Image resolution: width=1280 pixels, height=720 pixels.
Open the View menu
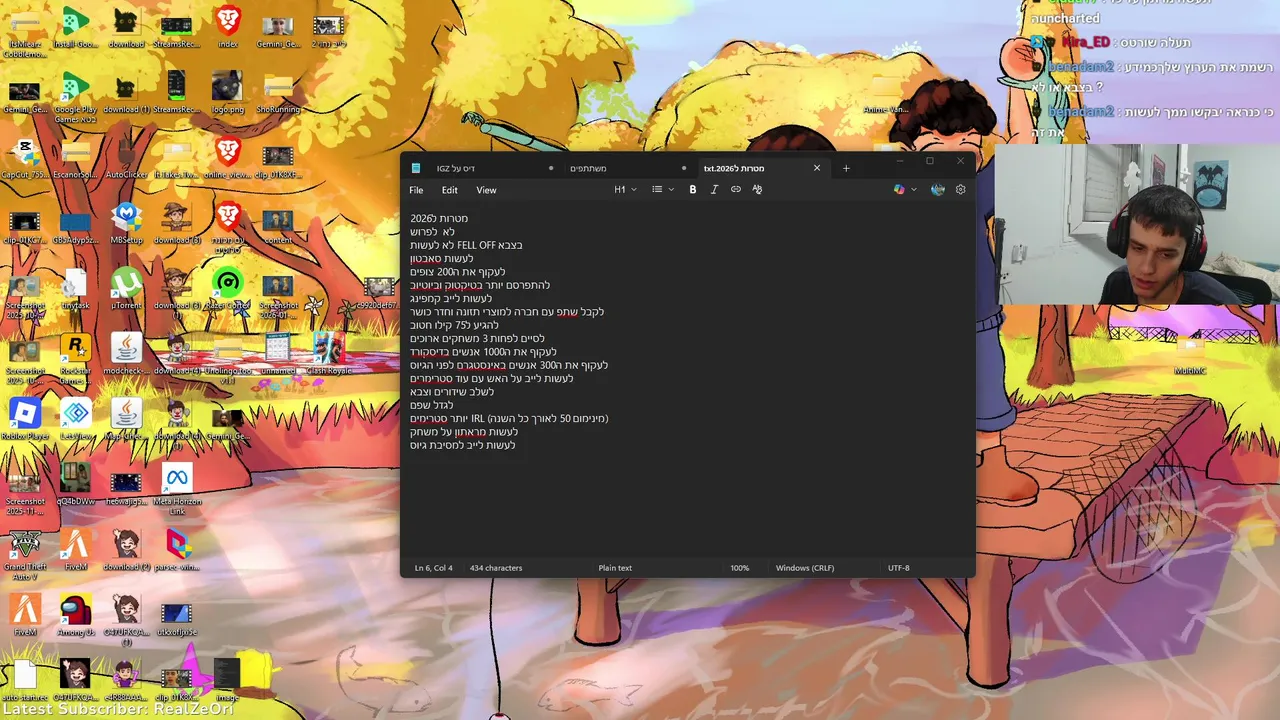486,190
